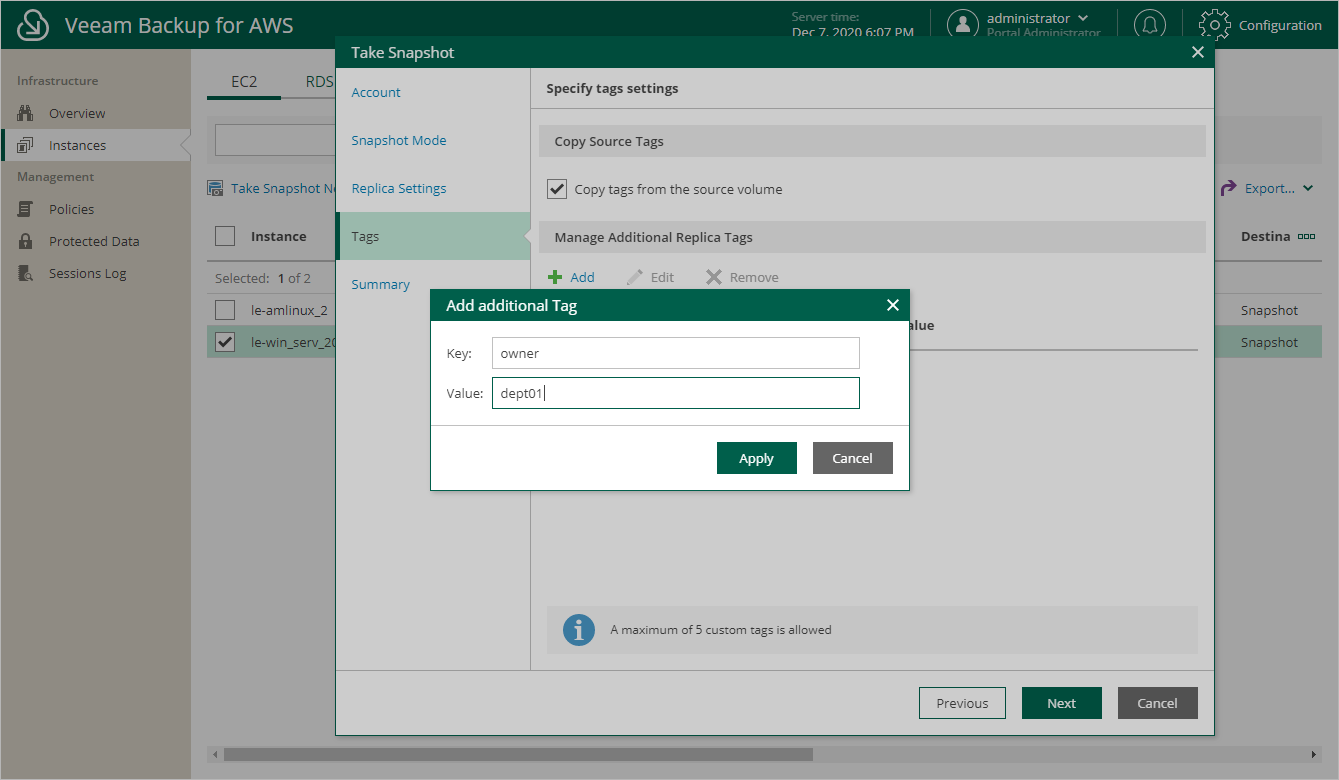Go to the Account wizard step
Image resolution: width=1339 pixels, height=780 pixels.
(x=376, y=92)
